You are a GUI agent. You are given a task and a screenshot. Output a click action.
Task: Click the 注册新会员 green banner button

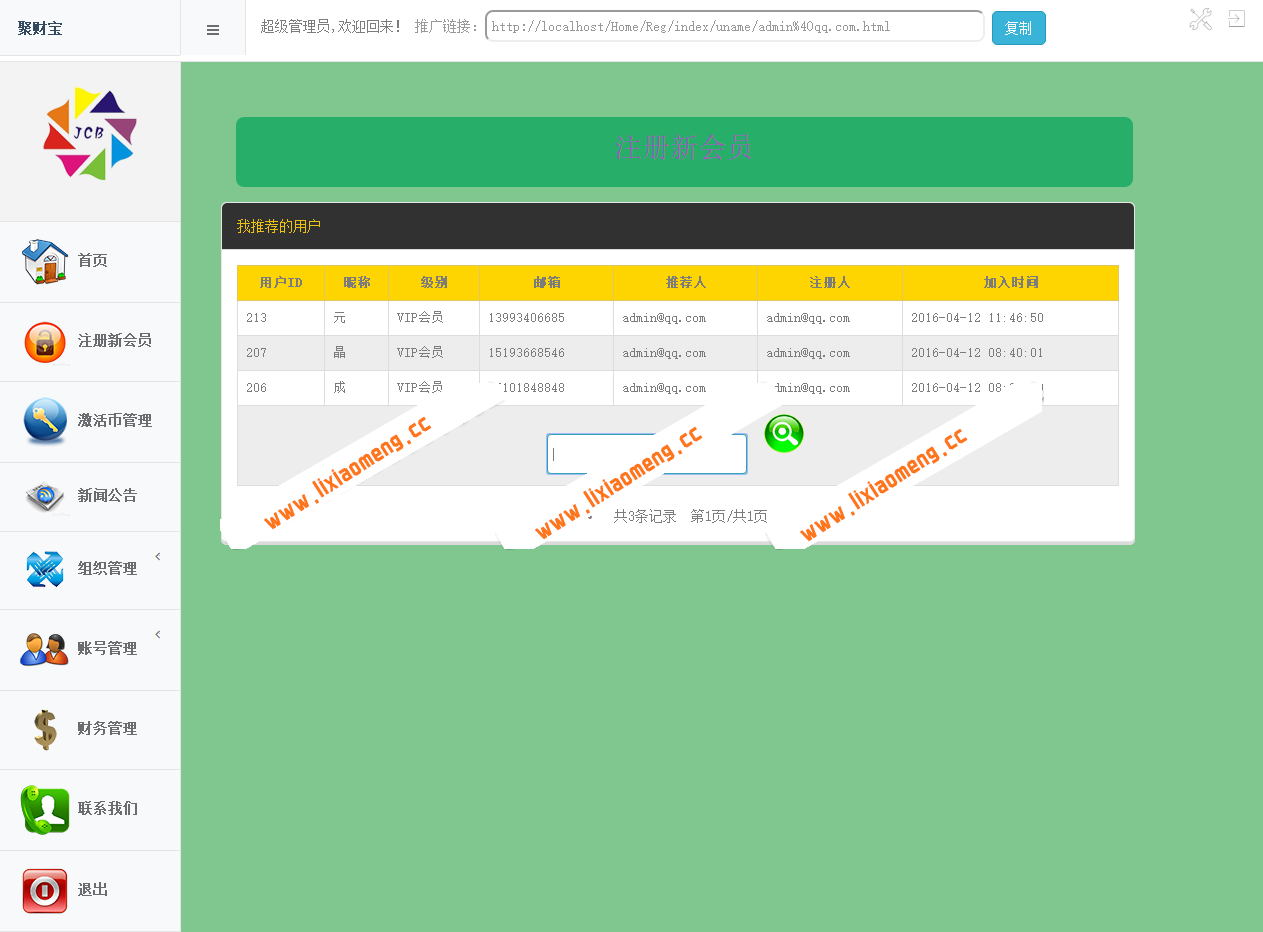[x=684, y=151]
